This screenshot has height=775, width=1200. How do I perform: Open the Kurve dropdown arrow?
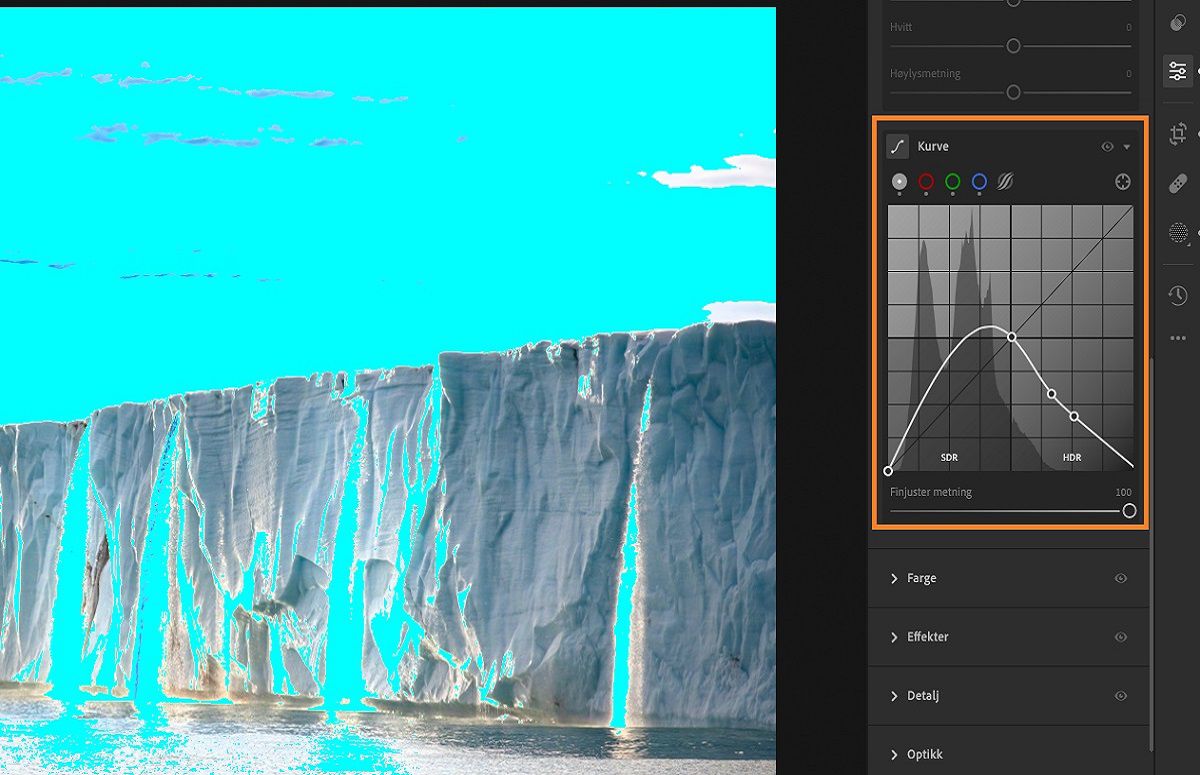[1125, 146]
